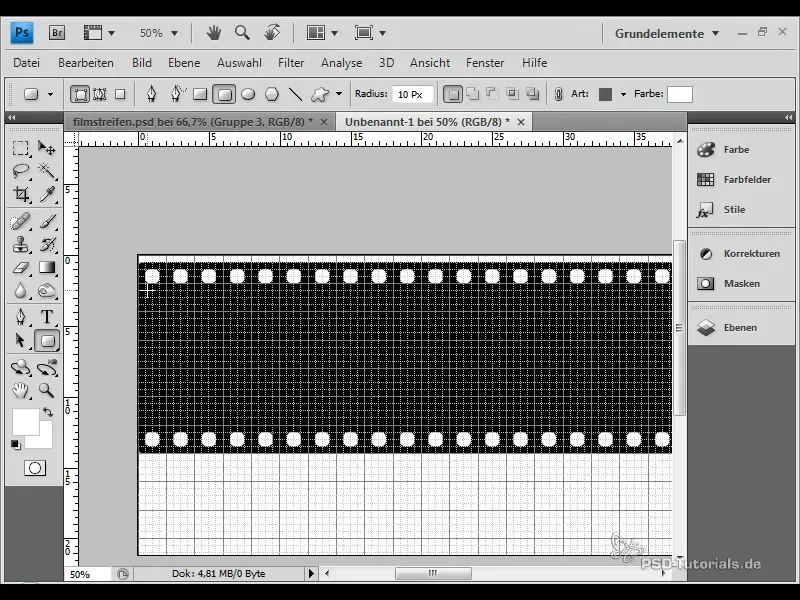Select the Brush tool

pos(46,222)
